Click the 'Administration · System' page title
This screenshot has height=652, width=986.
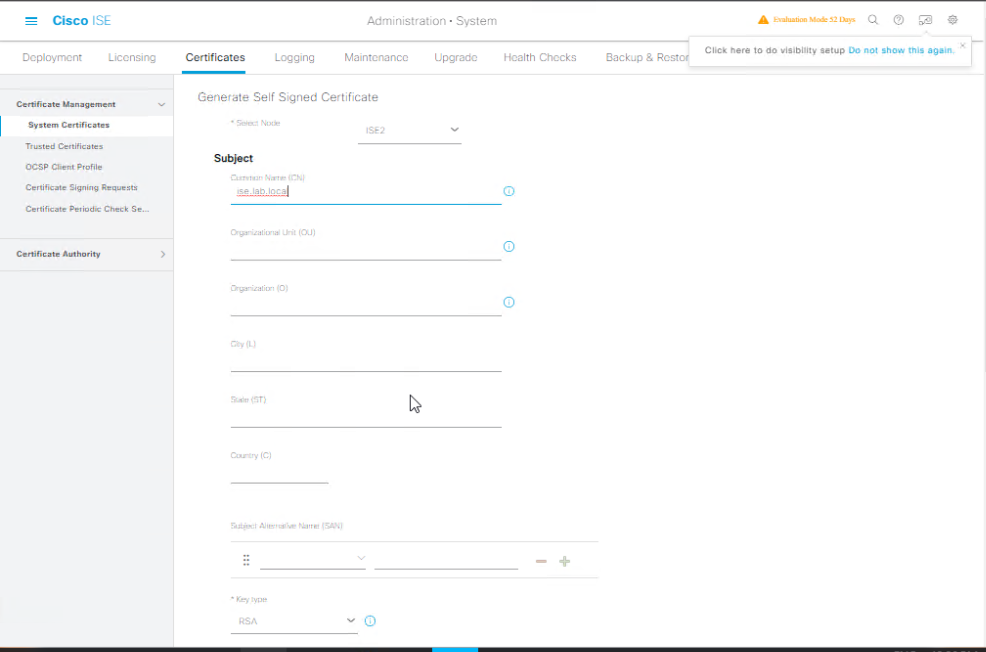432,21
